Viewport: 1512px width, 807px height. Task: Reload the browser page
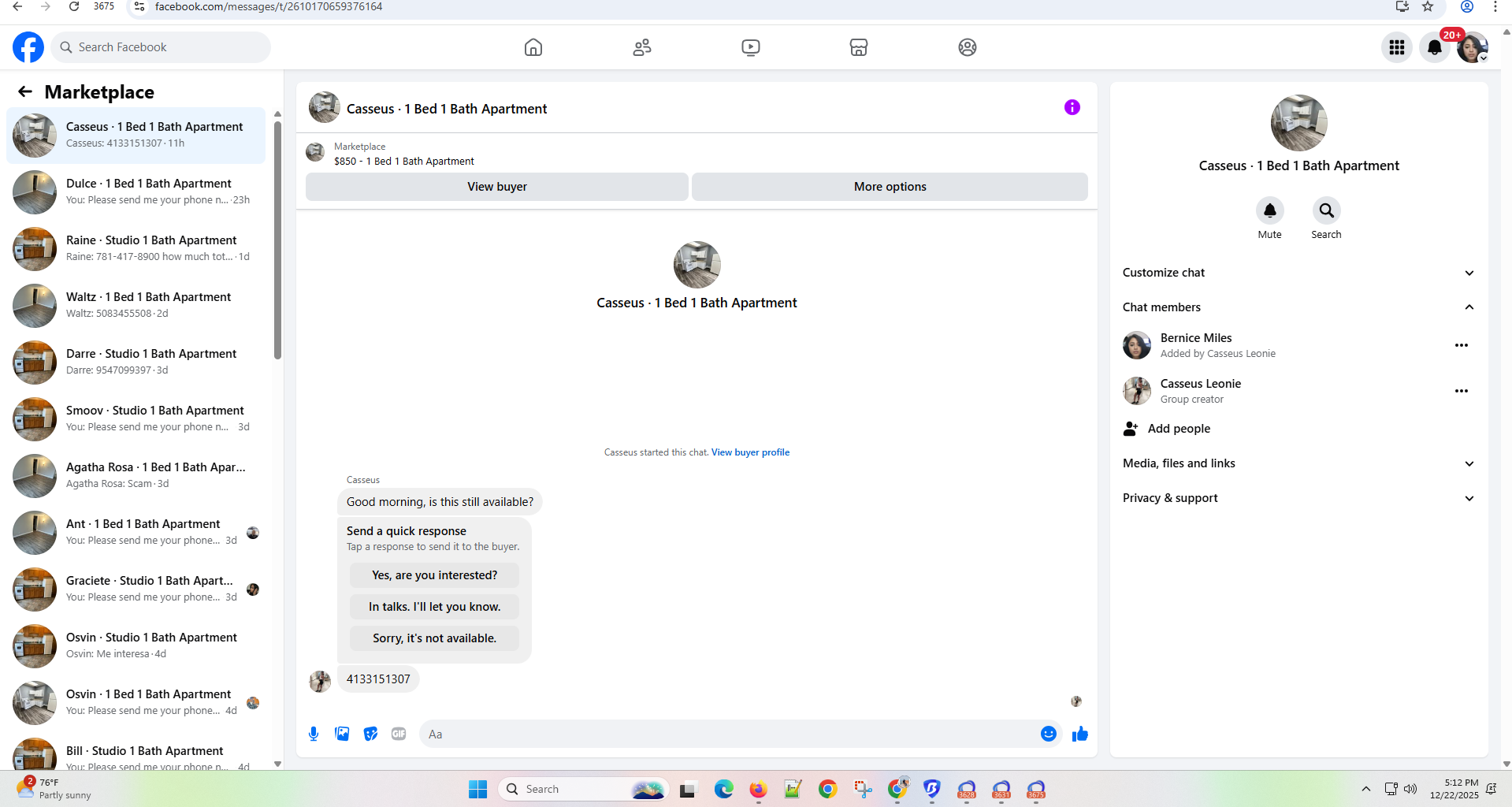pyautogui.click(x=74, y=6)
